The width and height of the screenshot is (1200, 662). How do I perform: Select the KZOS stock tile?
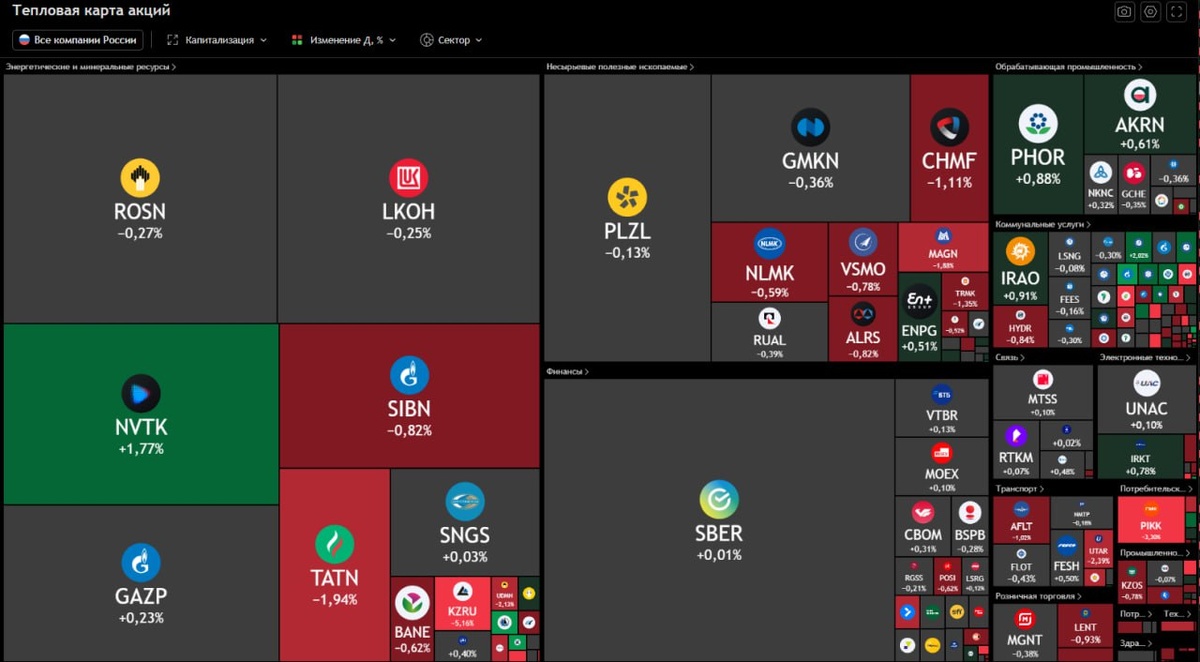click(x=1132, y=582)
